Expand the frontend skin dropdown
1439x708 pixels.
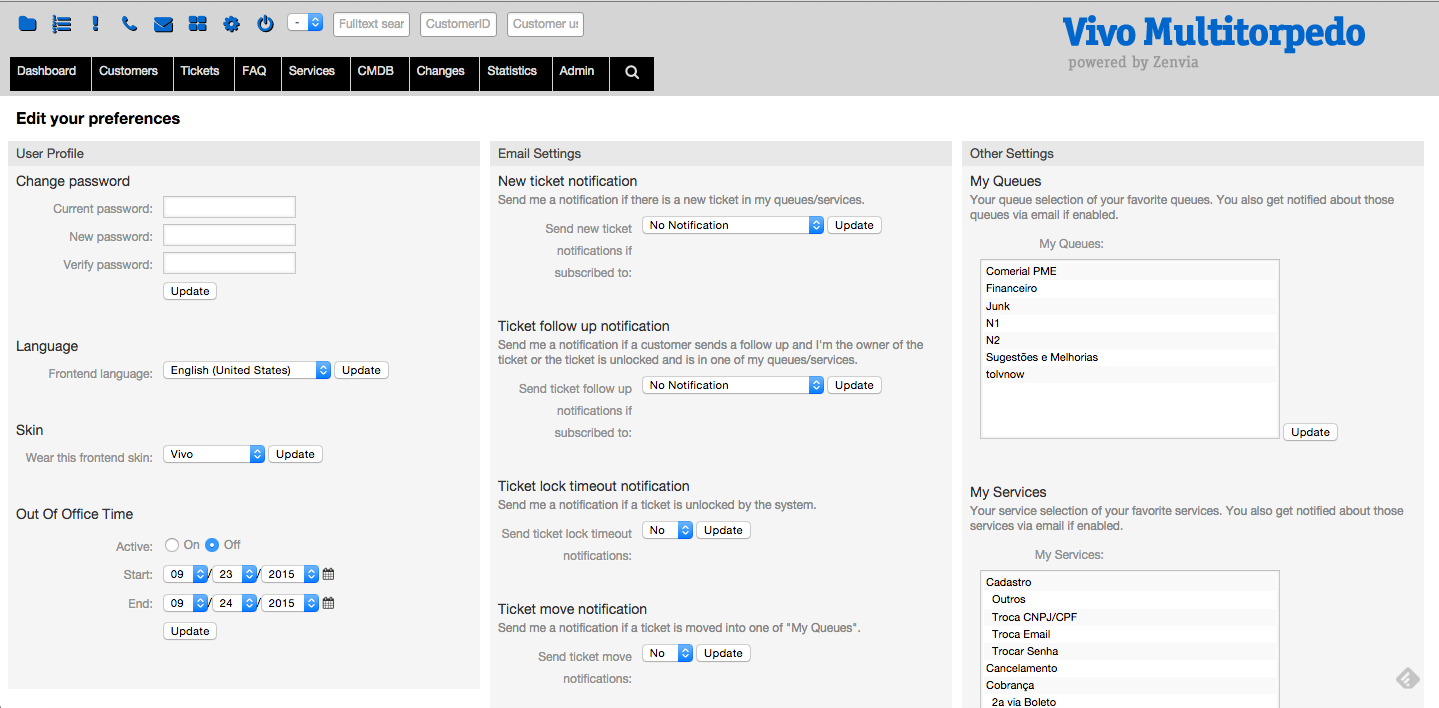[214, 454]
